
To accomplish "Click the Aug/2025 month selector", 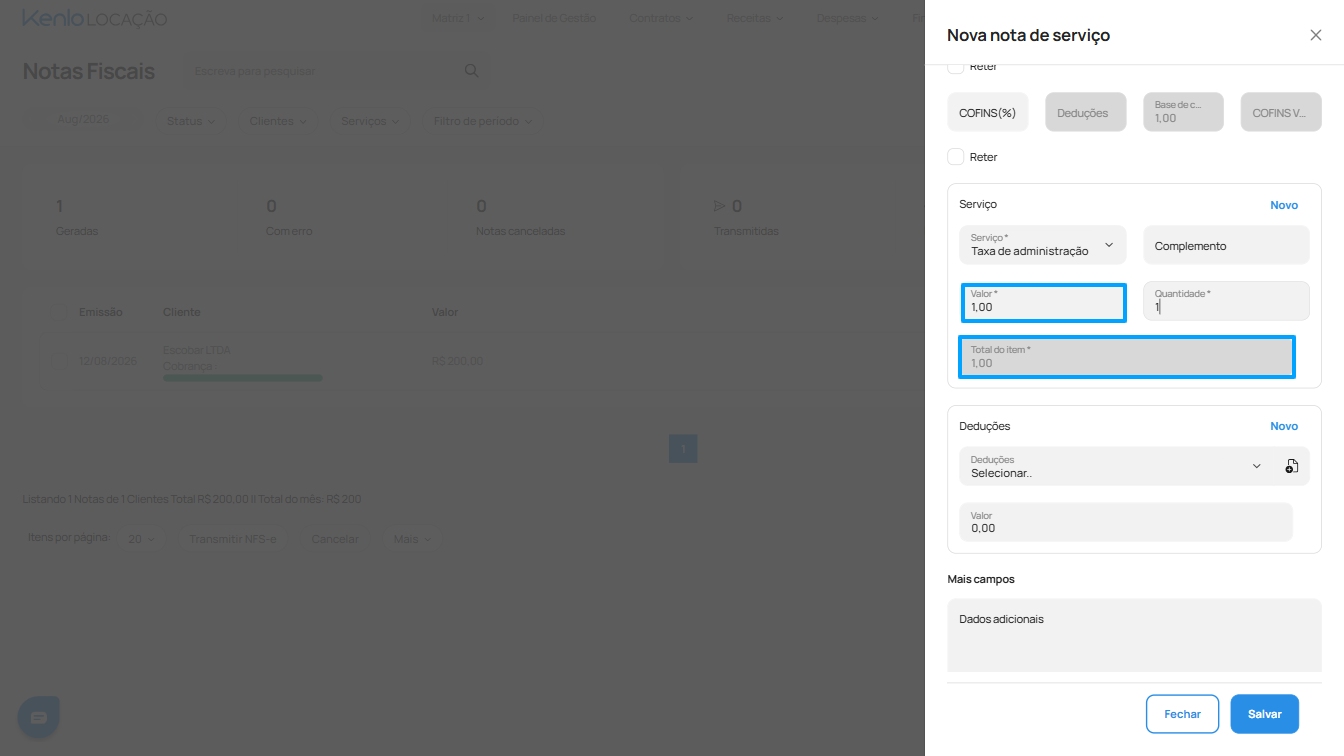I will (x=83, y=119).
